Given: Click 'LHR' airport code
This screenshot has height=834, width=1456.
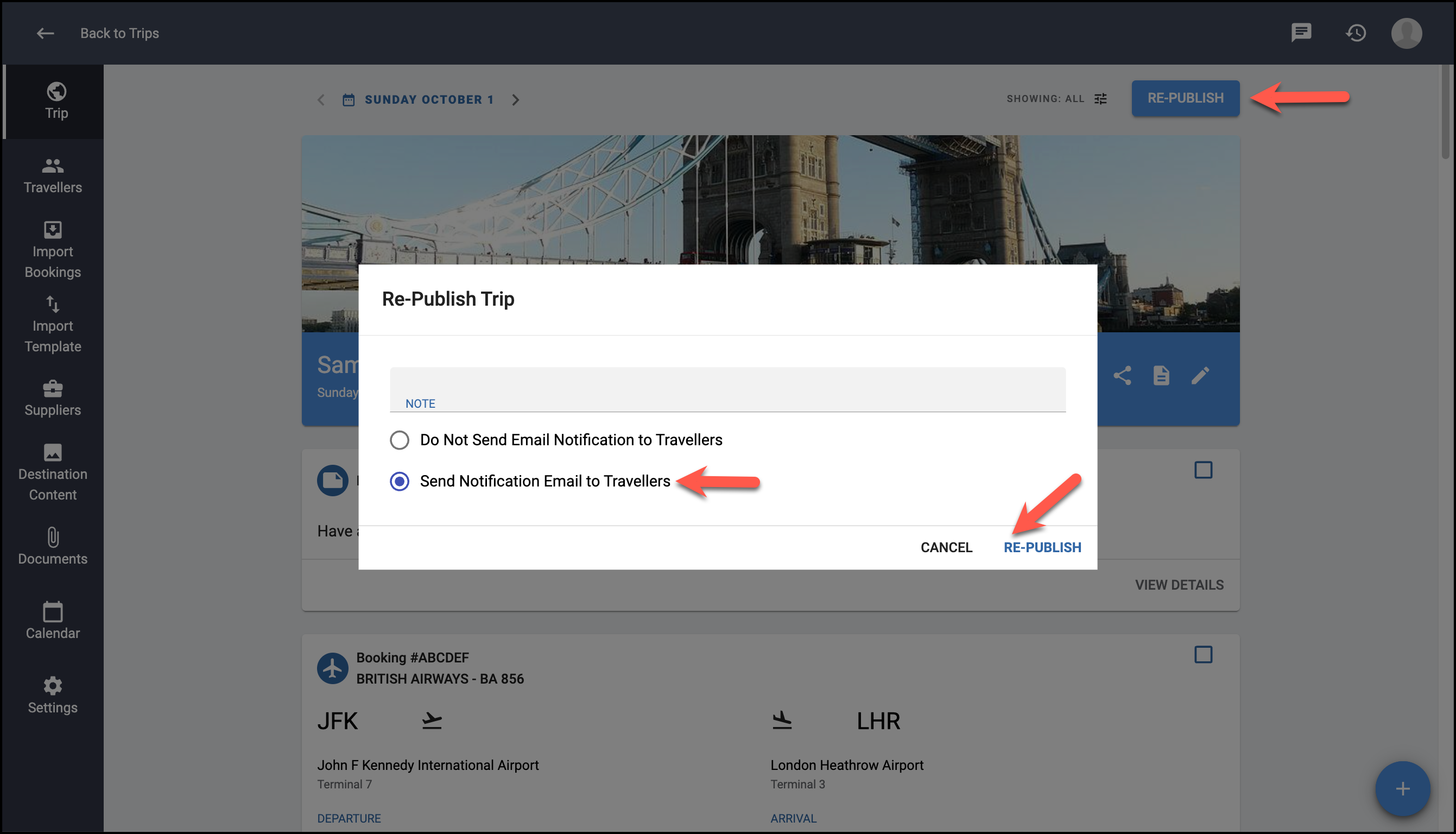Looking at the screenshot, I should click(878, 721).
